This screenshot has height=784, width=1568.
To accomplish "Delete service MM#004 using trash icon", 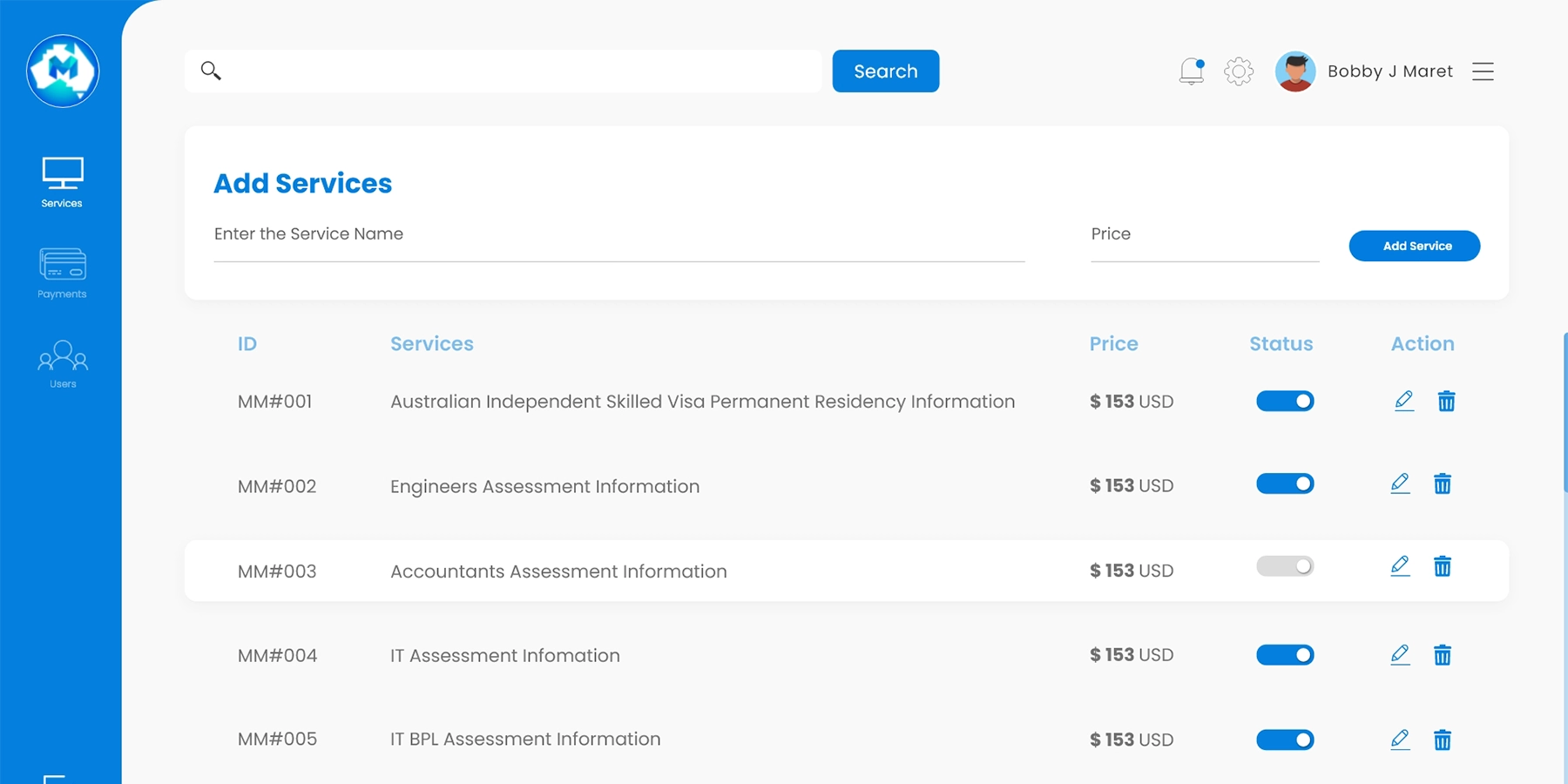I will click(x=1443, y=655).
